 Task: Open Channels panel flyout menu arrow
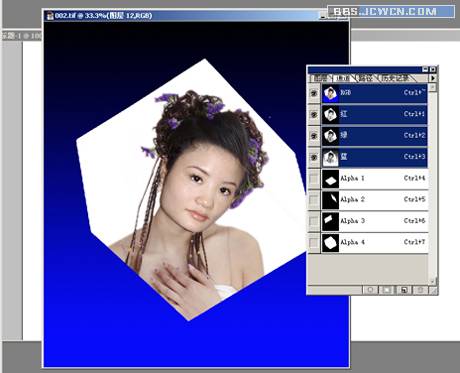[x=433, y=78]
